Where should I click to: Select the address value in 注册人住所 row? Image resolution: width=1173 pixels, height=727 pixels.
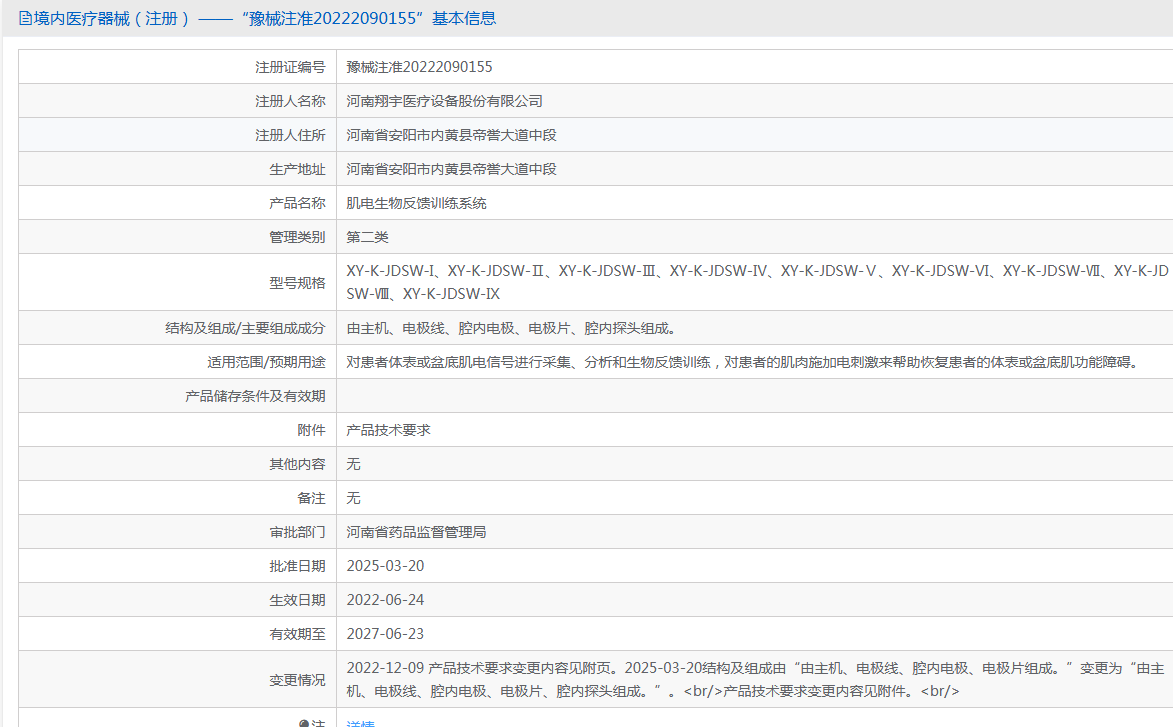pos(451,135)
